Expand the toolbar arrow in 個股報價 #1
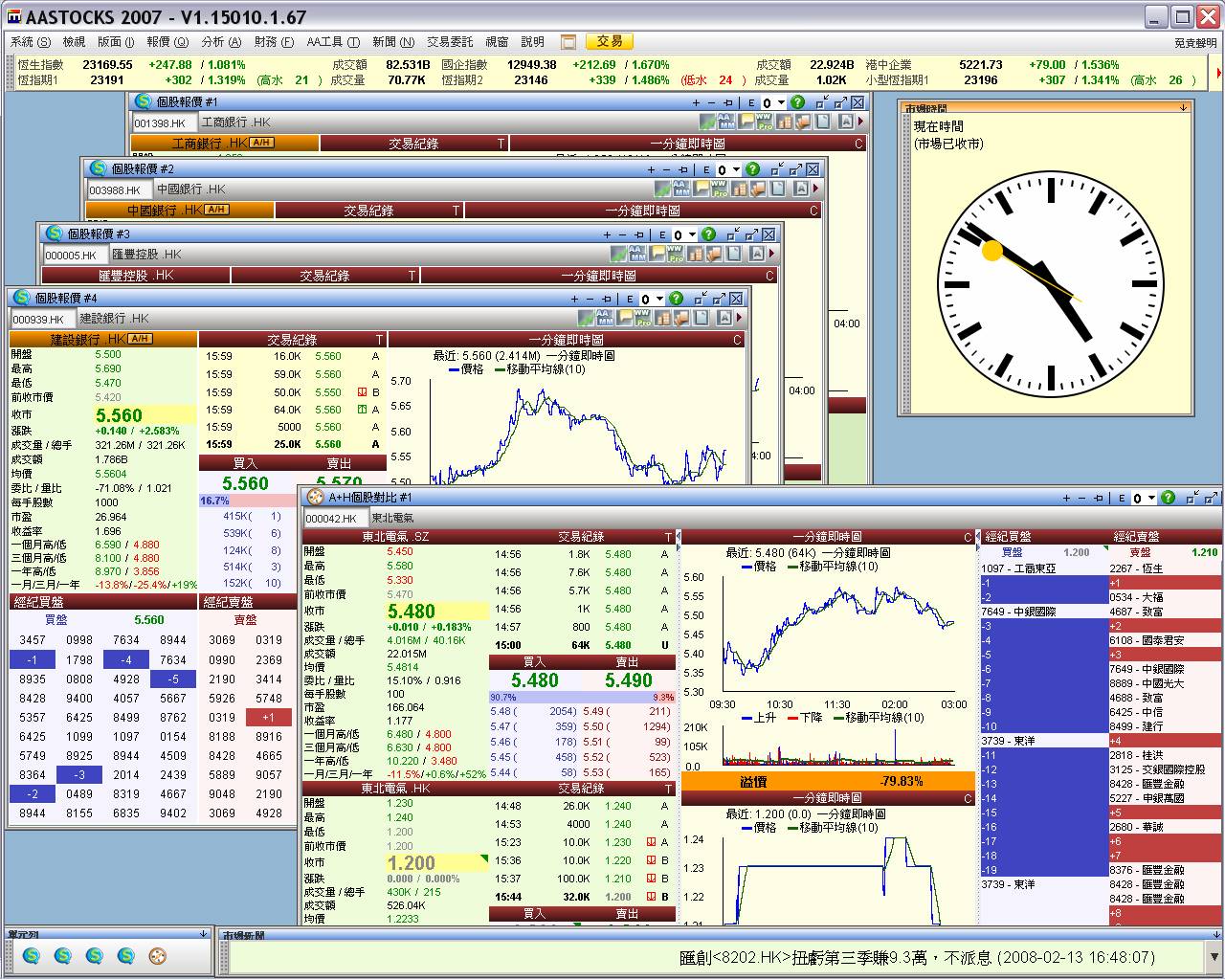The image size is (1225, 980). [x=860, y=122]
